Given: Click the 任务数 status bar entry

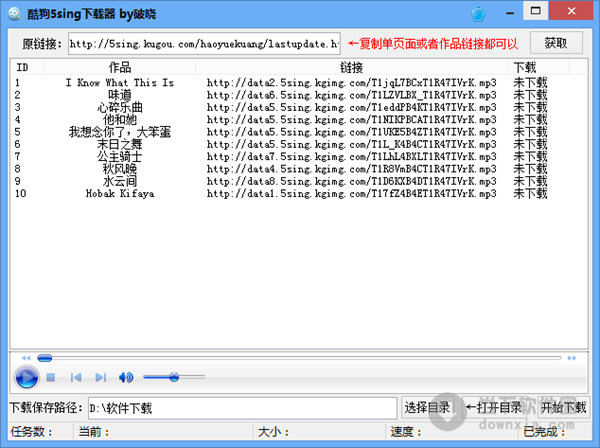Looking at the screenshot, I should point(31,432).
